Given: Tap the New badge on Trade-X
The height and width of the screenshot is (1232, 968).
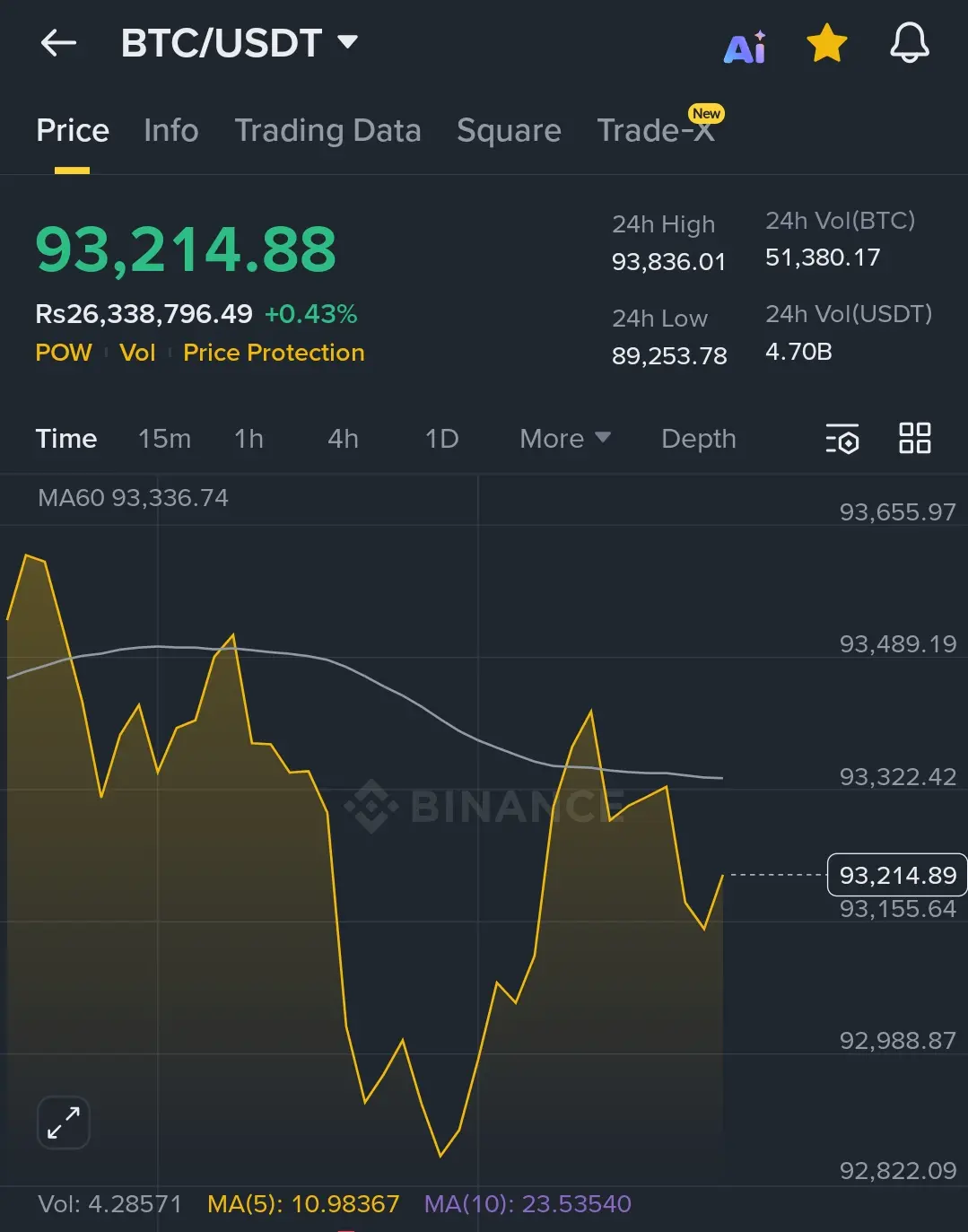Looking at the screenshot, I should point(706,113).
